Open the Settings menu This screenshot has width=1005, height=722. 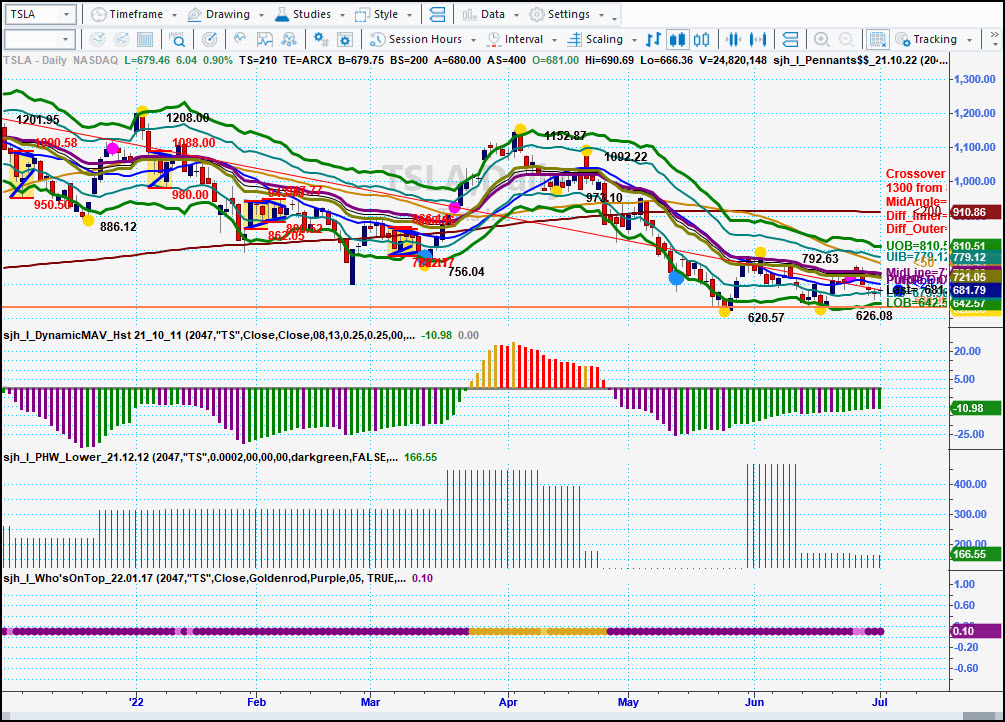[569, 14]
